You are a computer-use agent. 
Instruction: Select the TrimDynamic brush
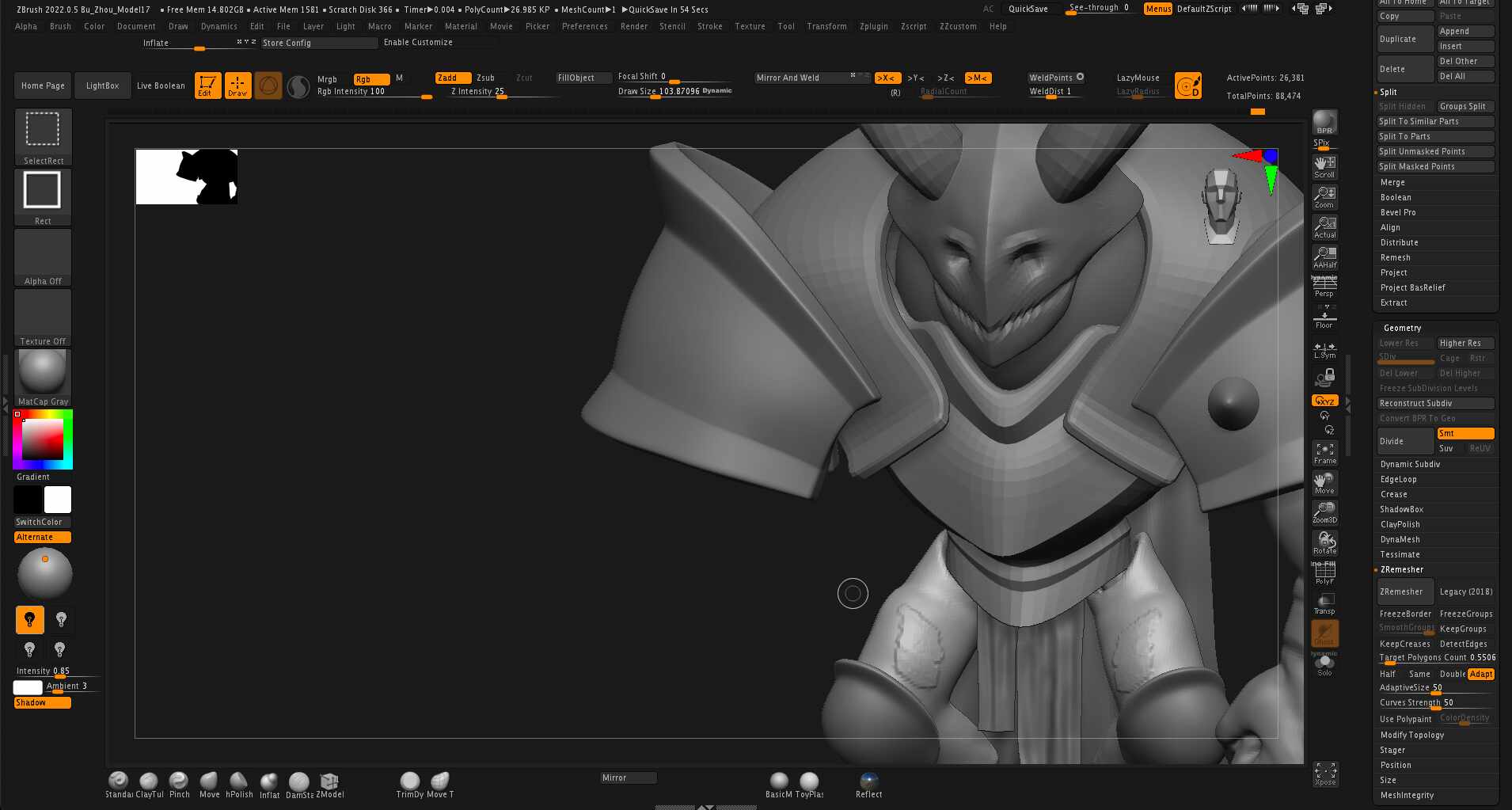[410, 785]
